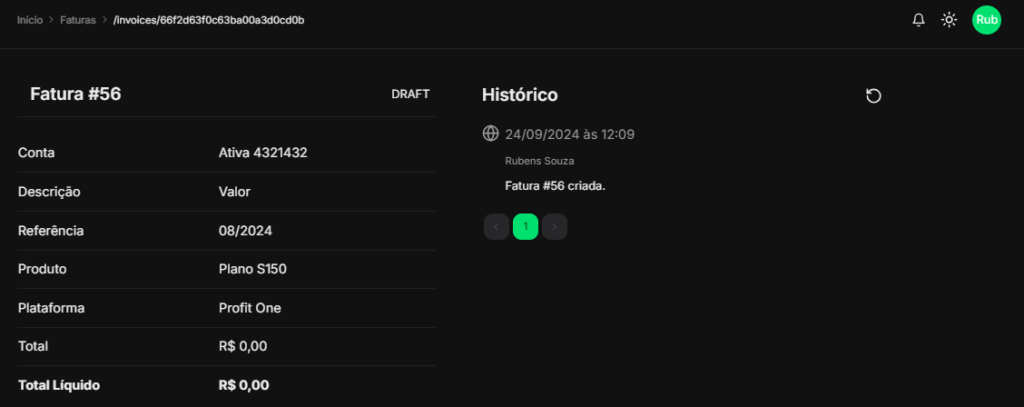Refresh the Histórico panel

click(x=873, y=95)
